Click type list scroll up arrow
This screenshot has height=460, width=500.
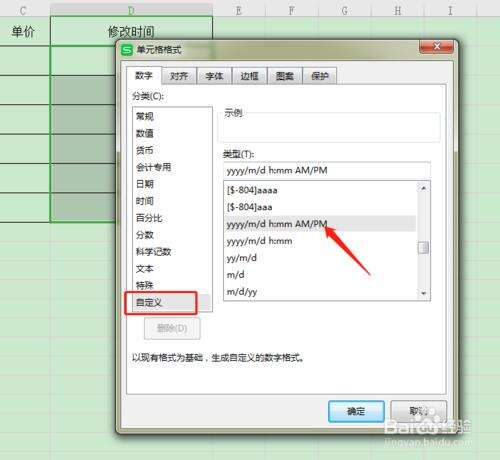pyautogui.click(x=423, y=188)
